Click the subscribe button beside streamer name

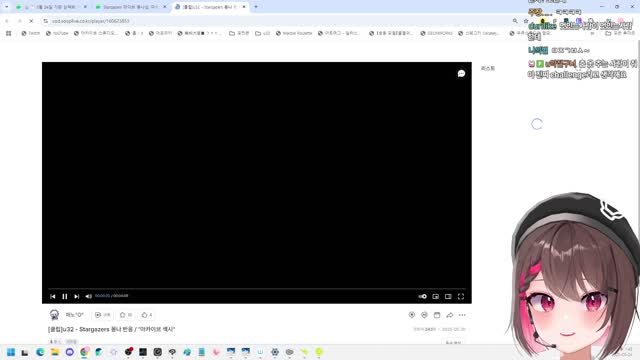click(x=102, y=315)
